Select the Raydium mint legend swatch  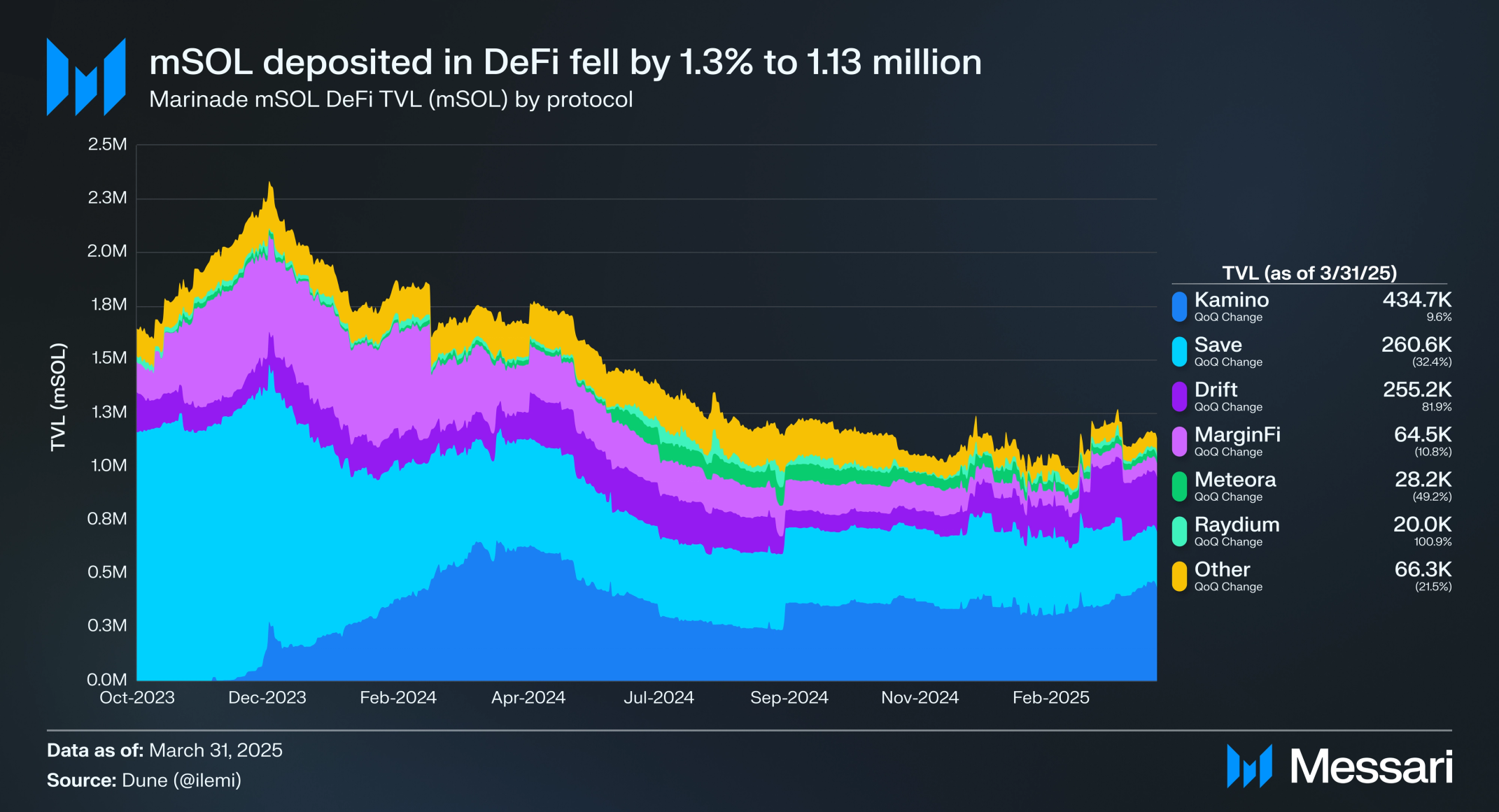coord(1179,532)
